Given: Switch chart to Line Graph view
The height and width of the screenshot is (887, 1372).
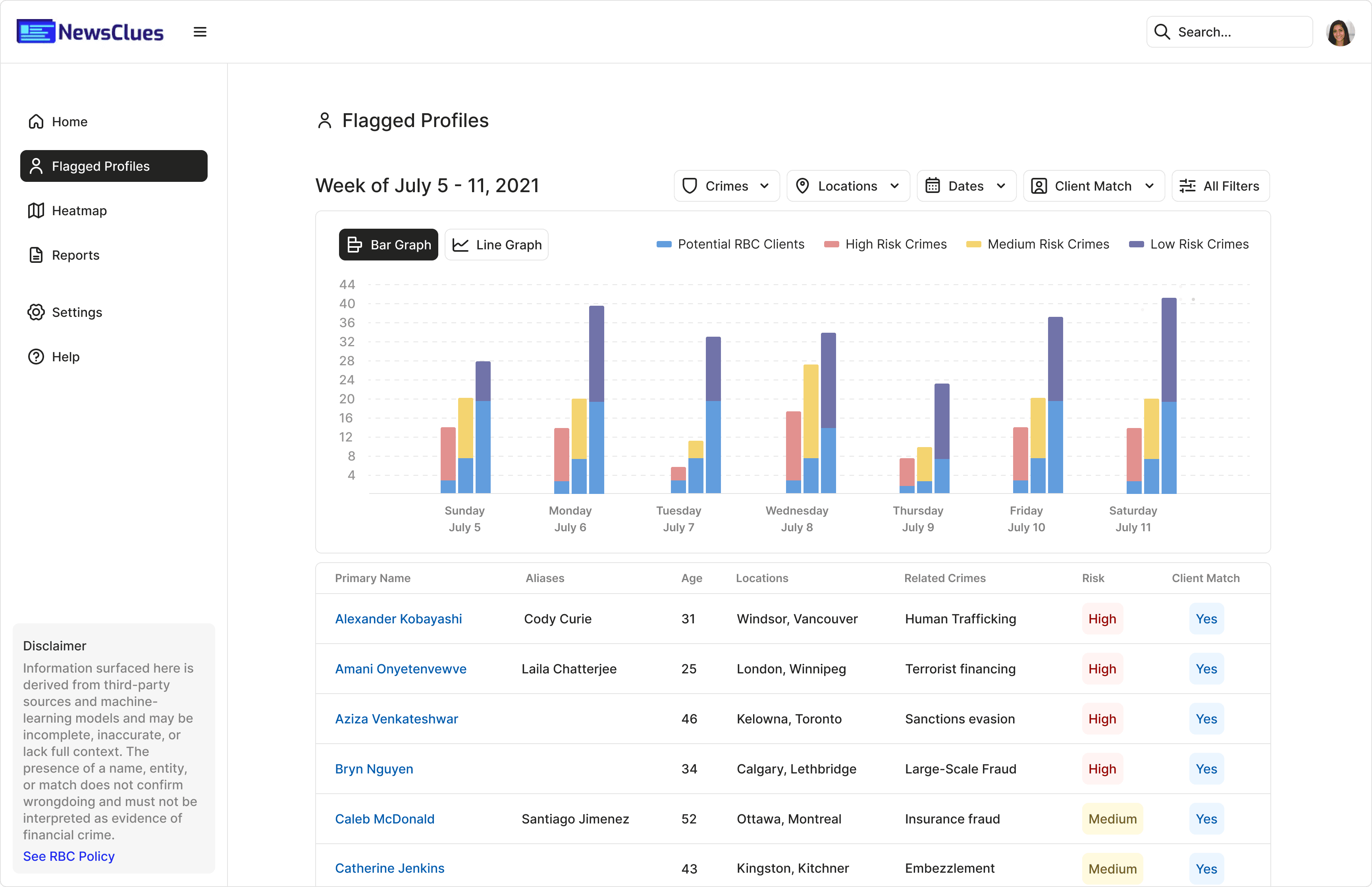Looking at the screenshot, I should 496,245.
